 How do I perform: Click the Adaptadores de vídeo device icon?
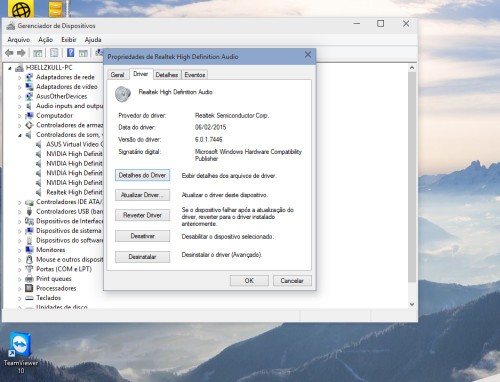point(29,87)
